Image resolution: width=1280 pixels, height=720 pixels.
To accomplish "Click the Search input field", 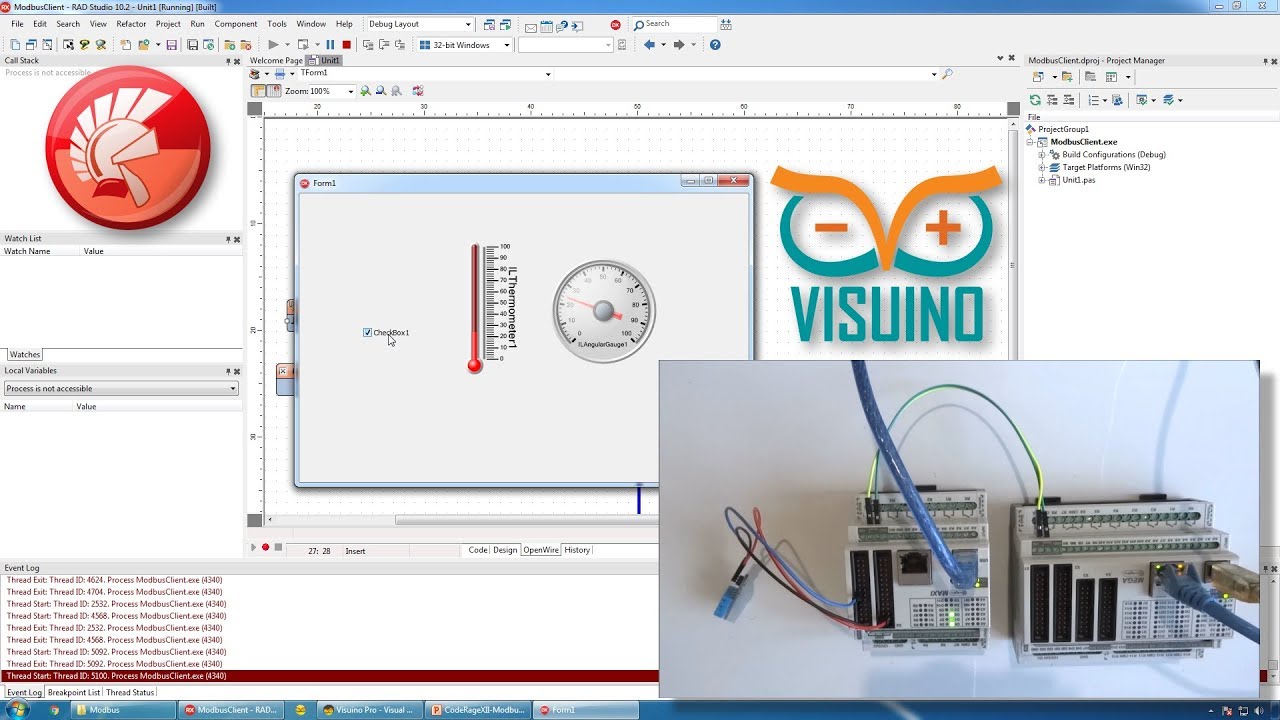I will click(x=674, y=24).
